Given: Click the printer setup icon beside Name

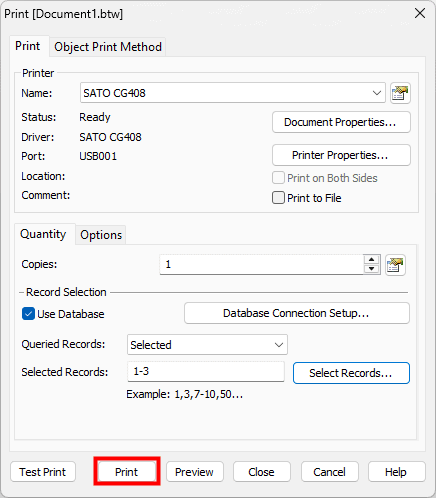Looking at the screenshot, I should [400, 93].
